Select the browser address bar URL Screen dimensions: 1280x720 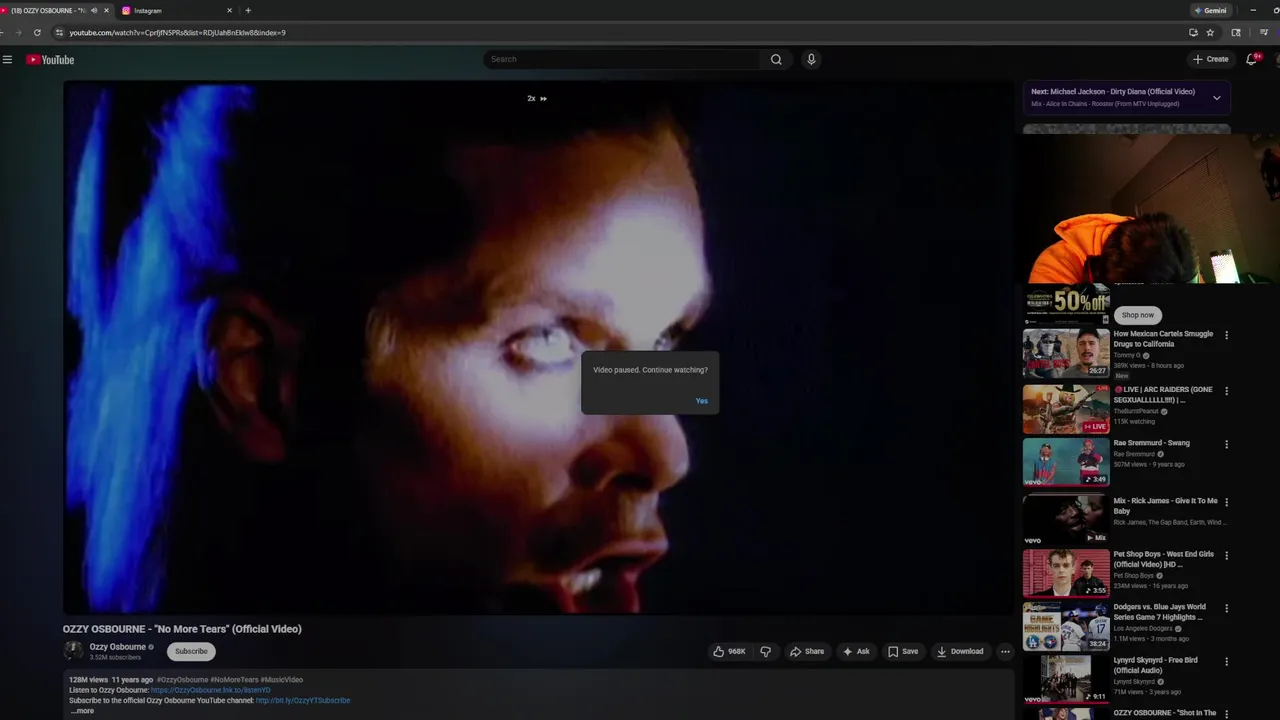(x=177, y=32)
